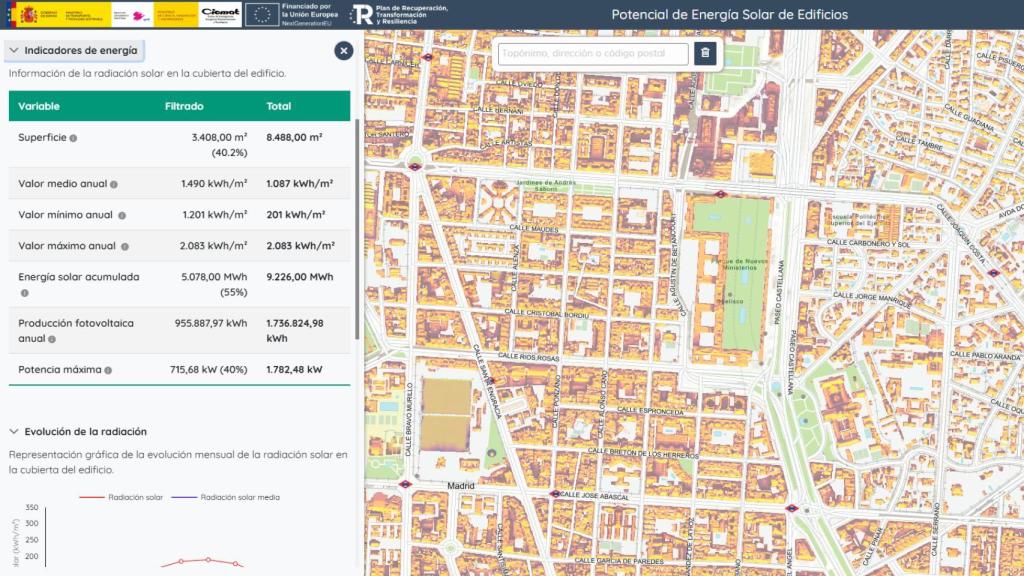The width and height of the screenshot is (1024, 576).
Task: Click the CIEMAT logo in the header
Action: coord(219,14)
